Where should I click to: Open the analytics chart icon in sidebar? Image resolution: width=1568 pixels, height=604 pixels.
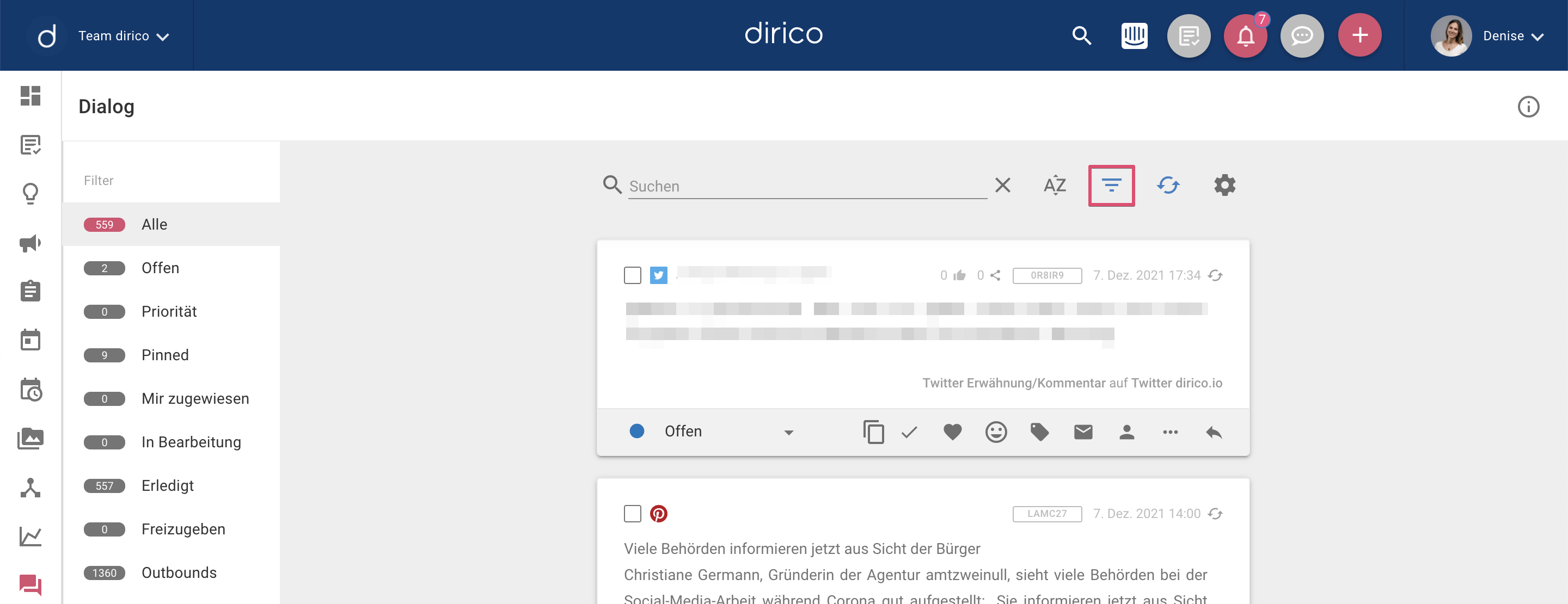coord(30,537)
